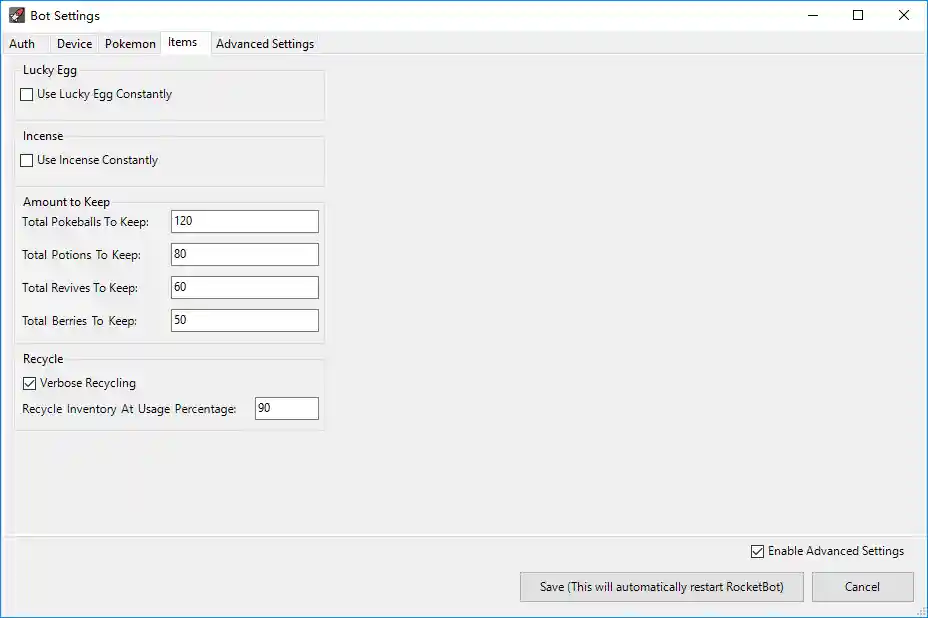Select the Pokemon tab
928x618 pixels.
pyautogui.click(x=130, y=44)
